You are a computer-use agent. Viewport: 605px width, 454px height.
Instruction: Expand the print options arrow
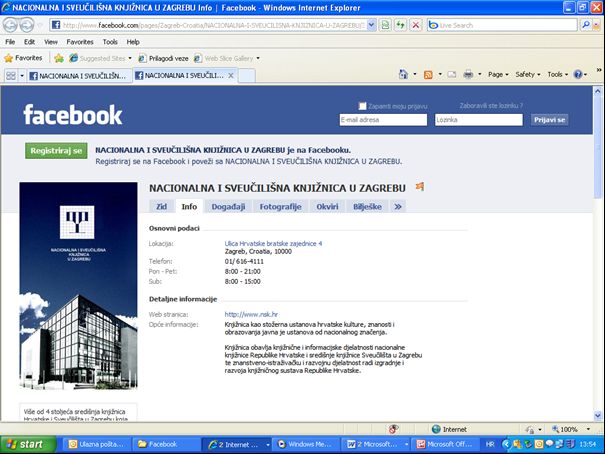click(x=480, y=74)
